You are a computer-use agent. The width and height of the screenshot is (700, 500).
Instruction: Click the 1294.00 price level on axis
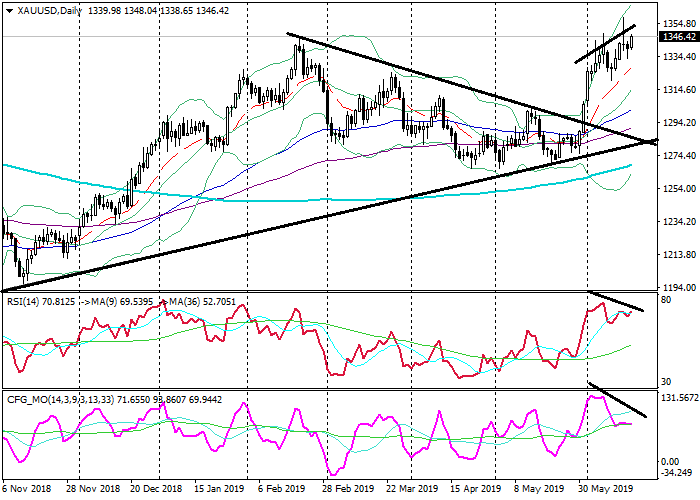point(676,123)
